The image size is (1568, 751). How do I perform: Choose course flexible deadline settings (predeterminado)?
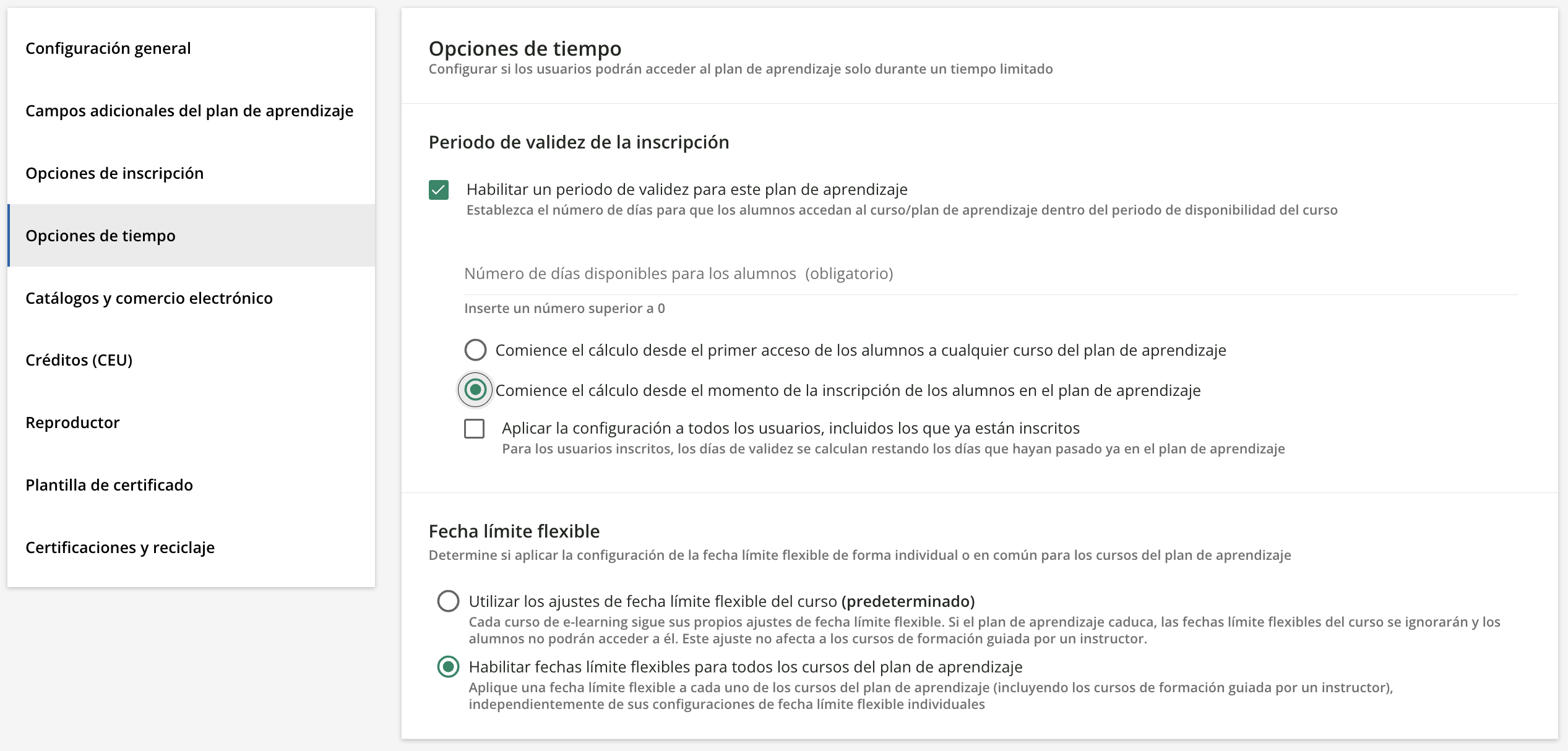click(x=448, y=600)
